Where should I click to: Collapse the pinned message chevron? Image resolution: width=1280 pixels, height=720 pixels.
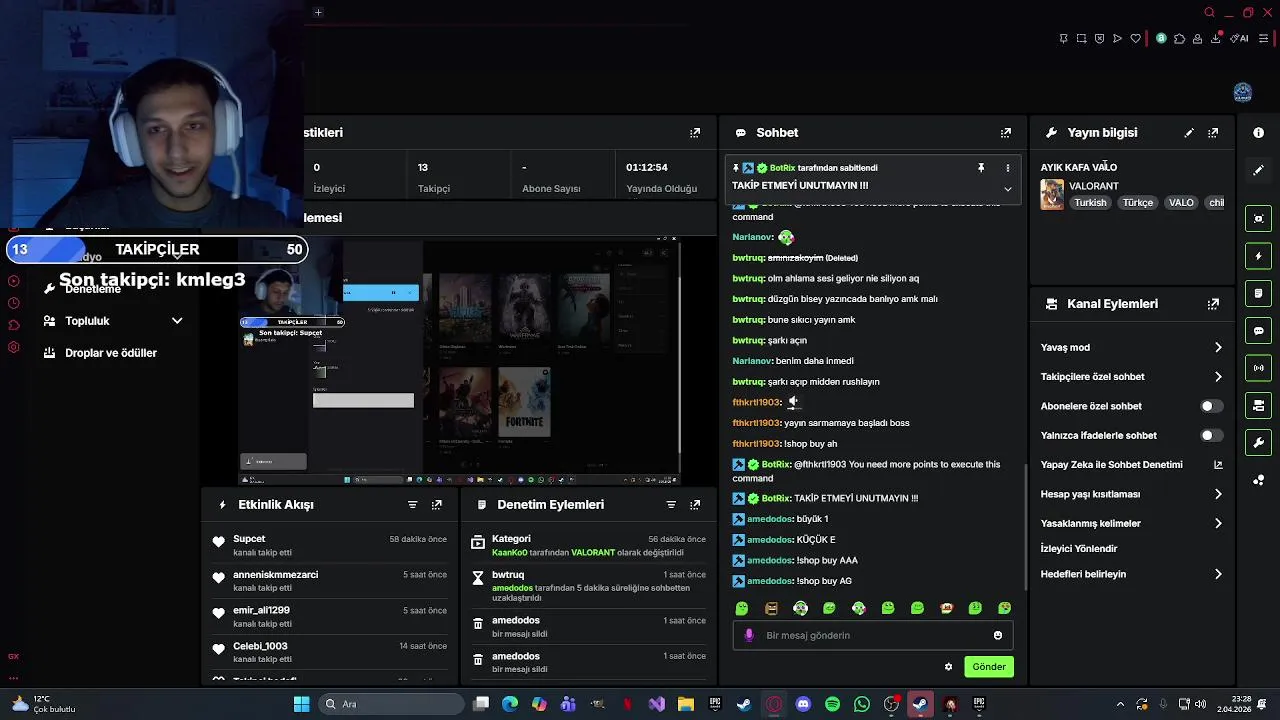[x=1008, y=189]
